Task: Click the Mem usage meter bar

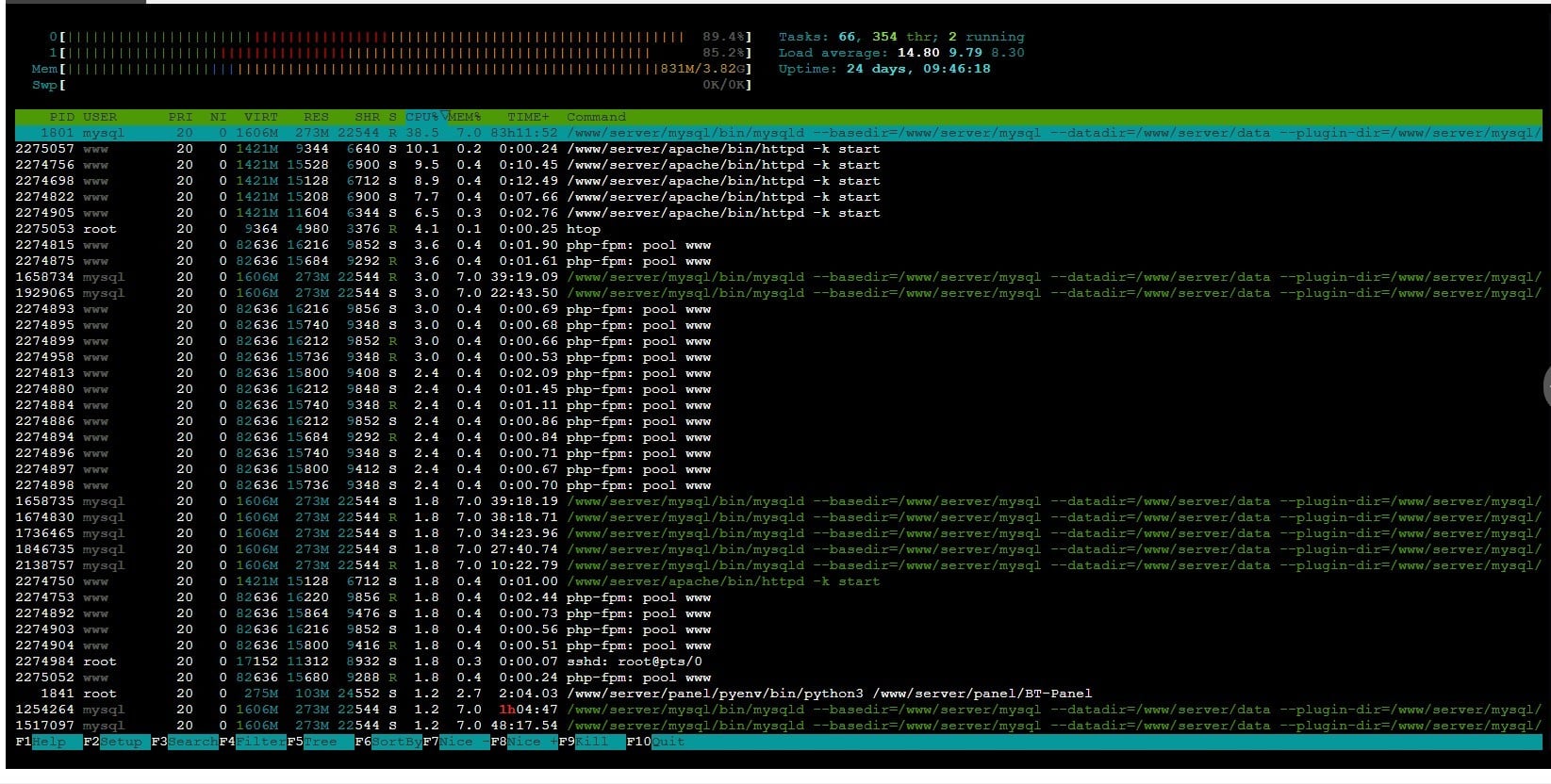Action: click(x=377, y=69)
